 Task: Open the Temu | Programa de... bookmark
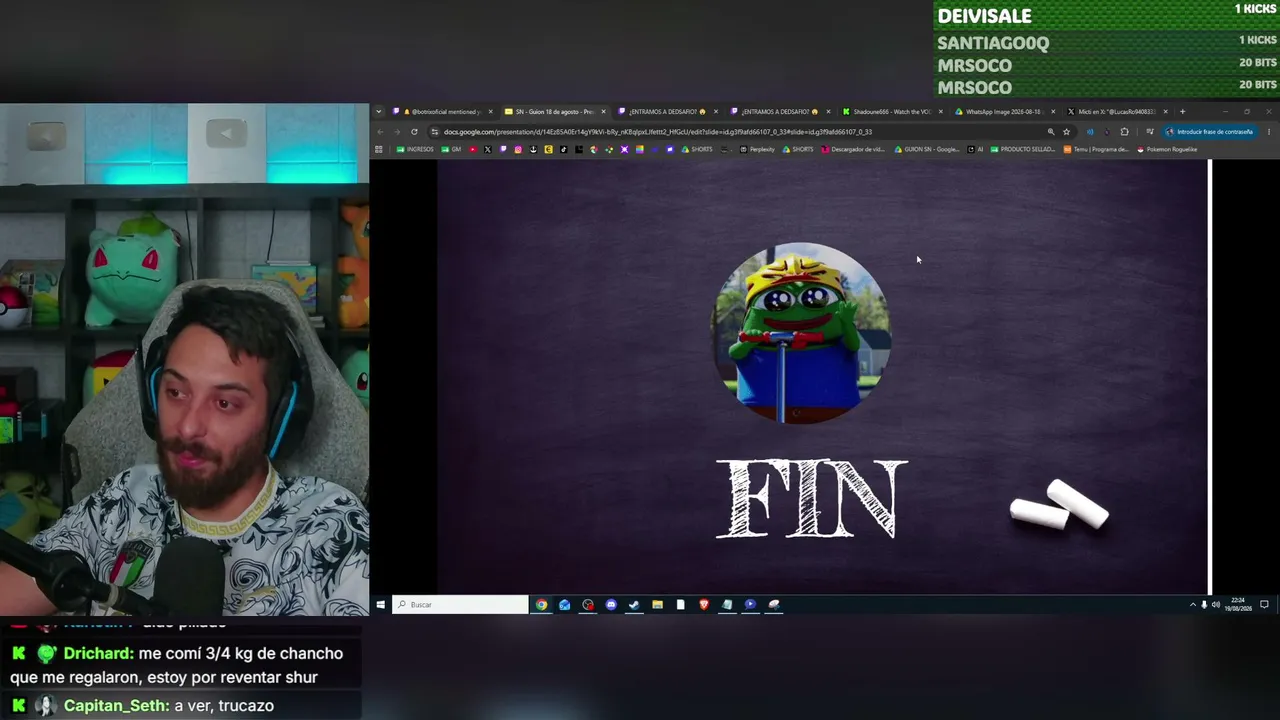pyautogui.click(x=1096, y=149)
